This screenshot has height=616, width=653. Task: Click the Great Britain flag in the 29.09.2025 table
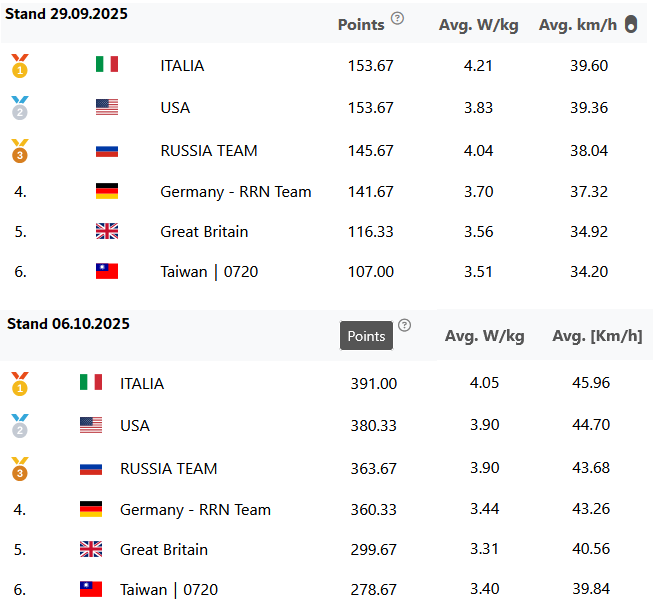click(107, 232)
